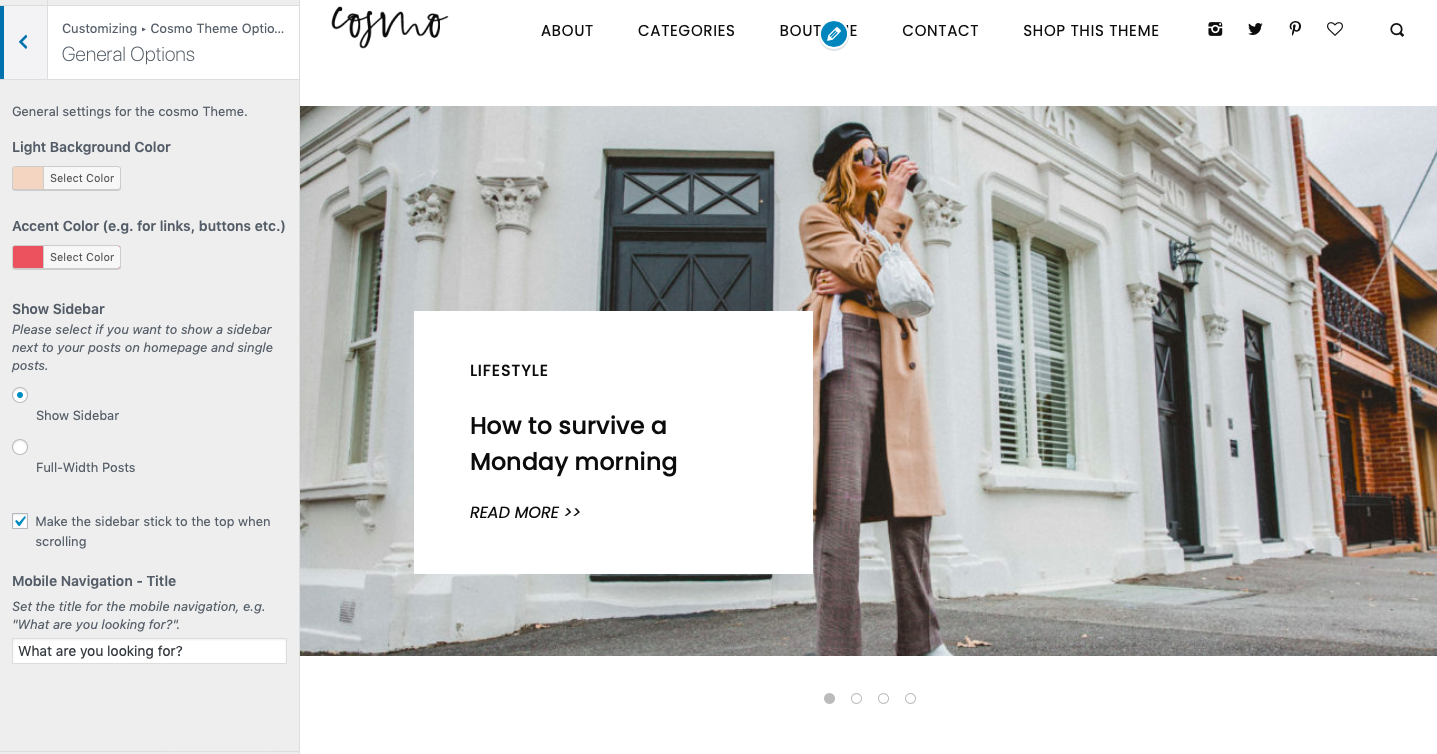Toggle the sticky sidebar checkbox
This screenshot has width=1437, height=754.
click(20, 521)
